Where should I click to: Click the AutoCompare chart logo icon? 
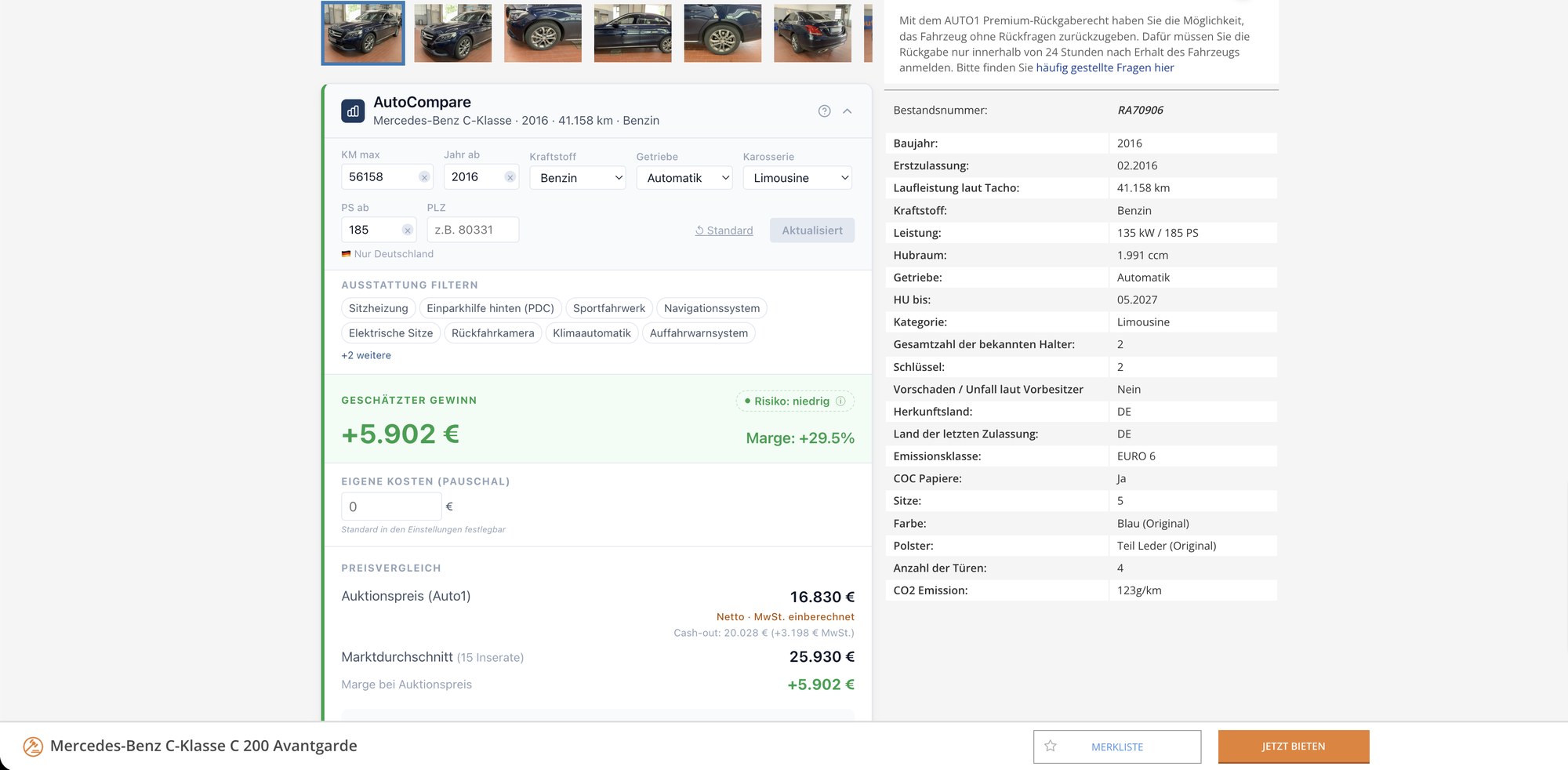[353, 111]
